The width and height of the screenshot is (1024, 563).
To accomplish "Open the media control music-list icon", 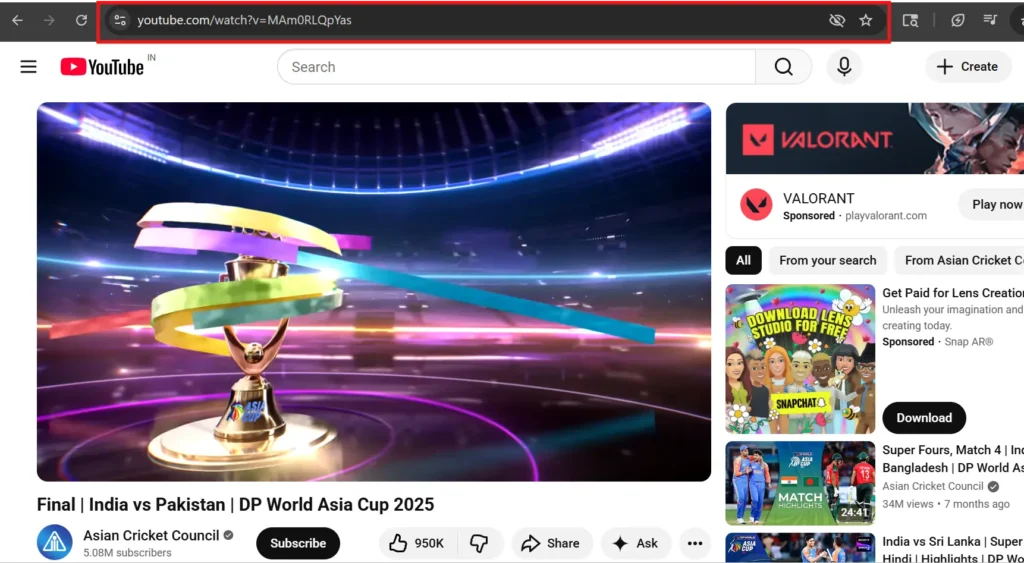I will point(990,20).
